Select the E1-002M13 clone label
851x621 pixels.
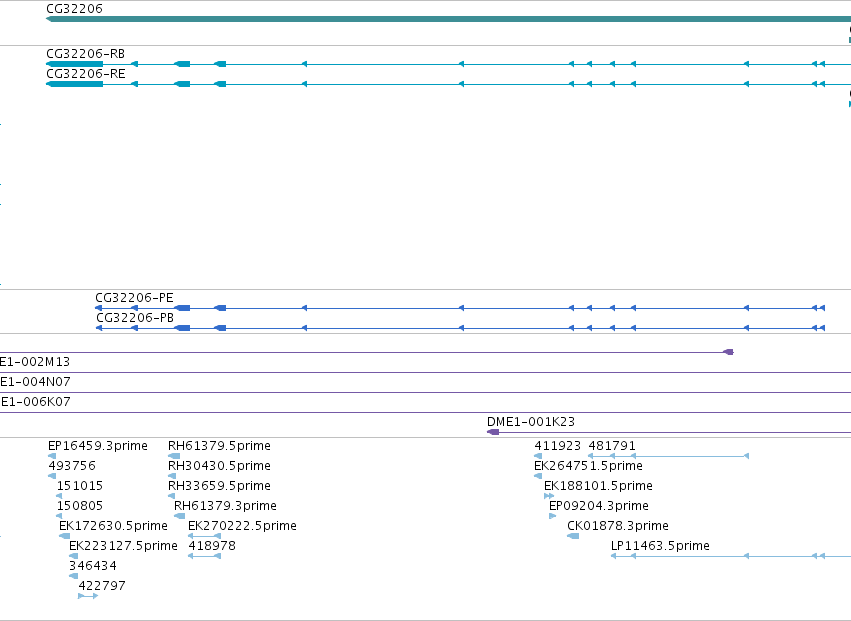point(35,362)
